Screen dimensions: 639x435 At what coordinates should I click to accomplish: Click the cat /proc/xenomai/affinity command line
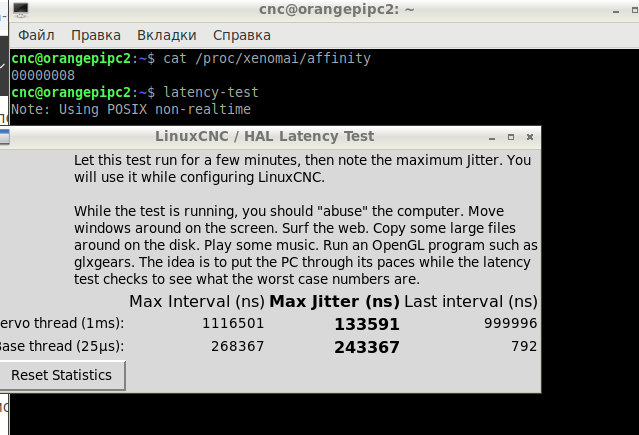click(267, 58)
